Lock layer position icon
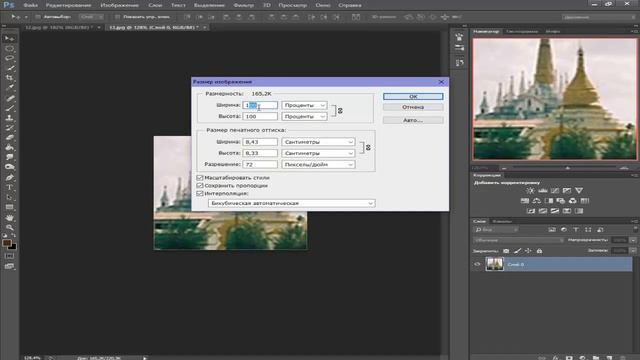The image size is (640, 360). point(528,251)
